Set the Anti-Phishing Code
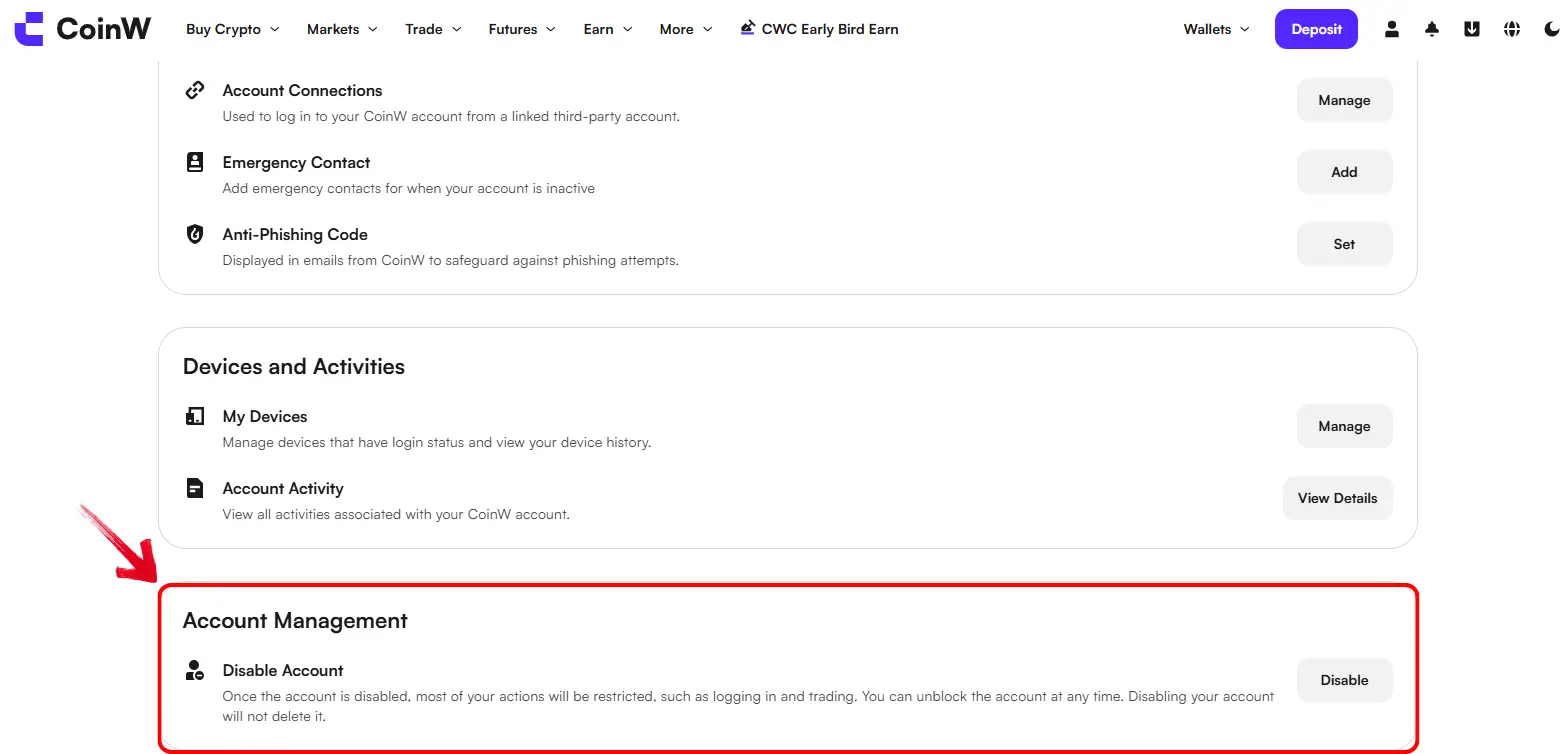The width and height of the screenshot is (1567, 754). (1344, 244)
